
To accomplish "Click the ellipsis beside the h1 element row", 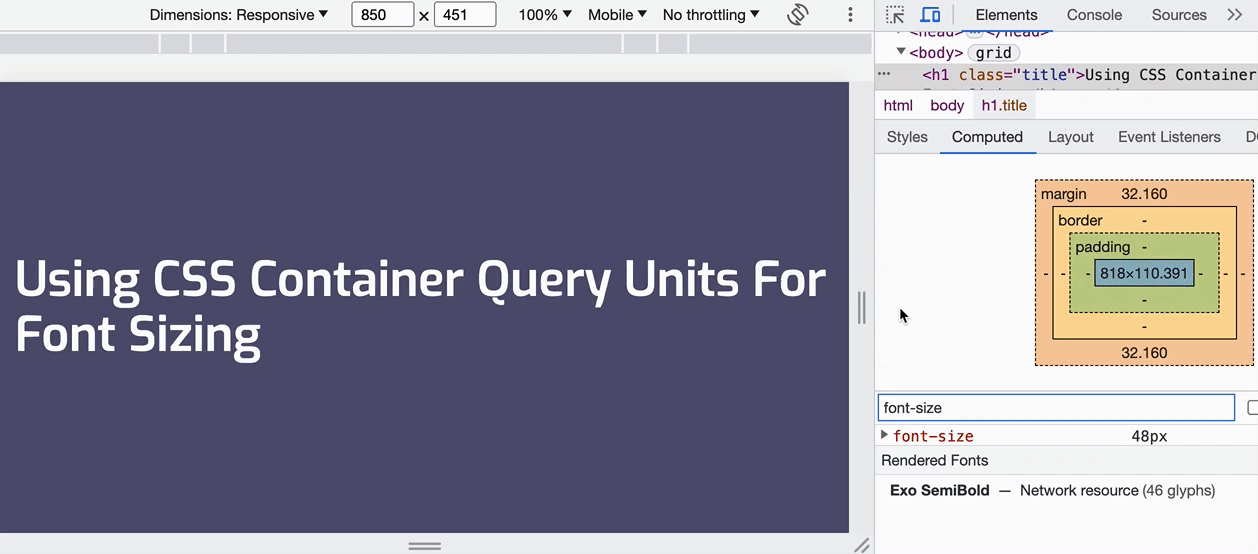I will coord(884,74).
